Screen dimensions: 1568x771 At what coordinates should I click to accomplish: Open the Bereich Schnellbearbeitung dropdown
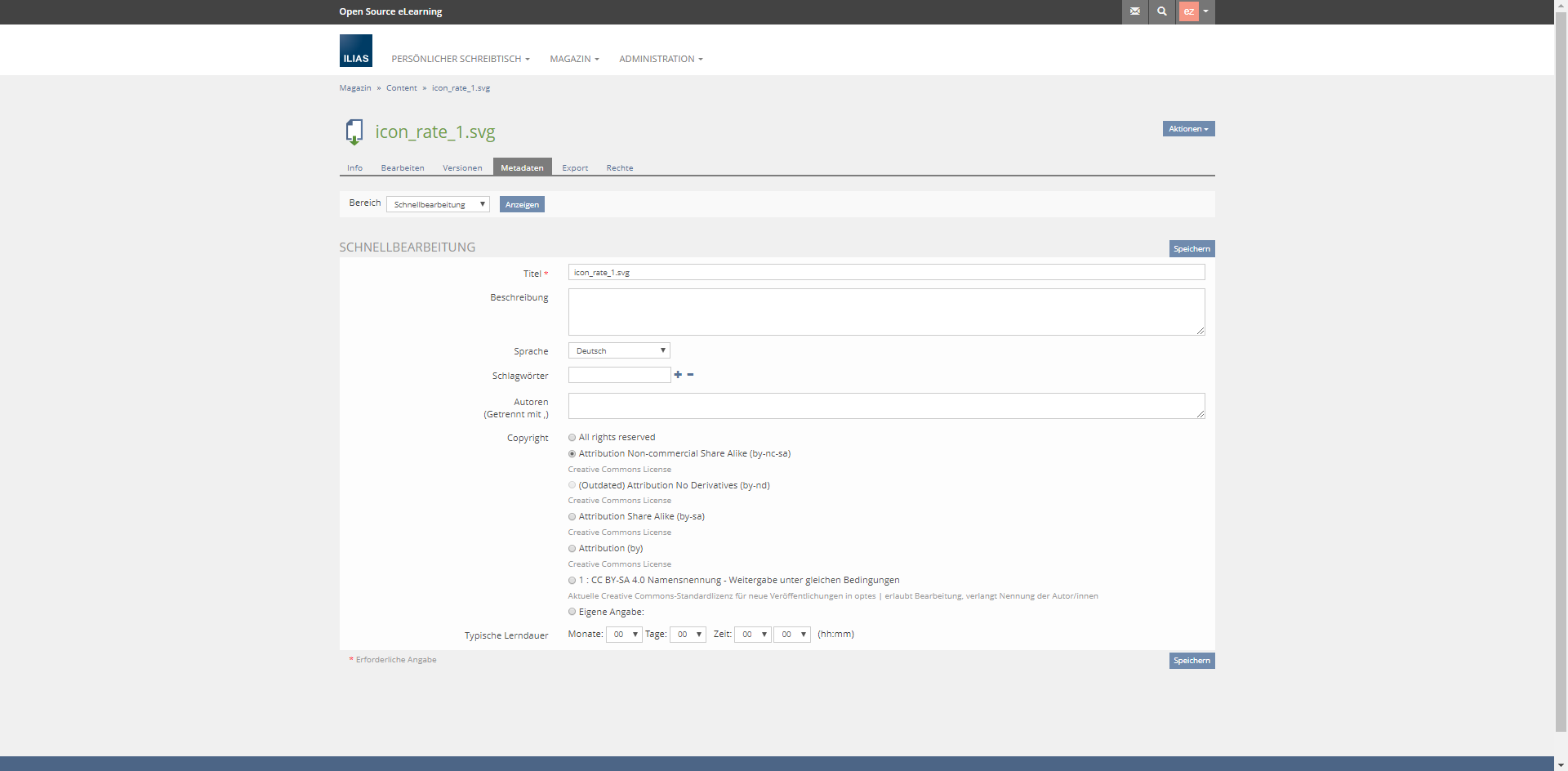(x=438, y=204)
